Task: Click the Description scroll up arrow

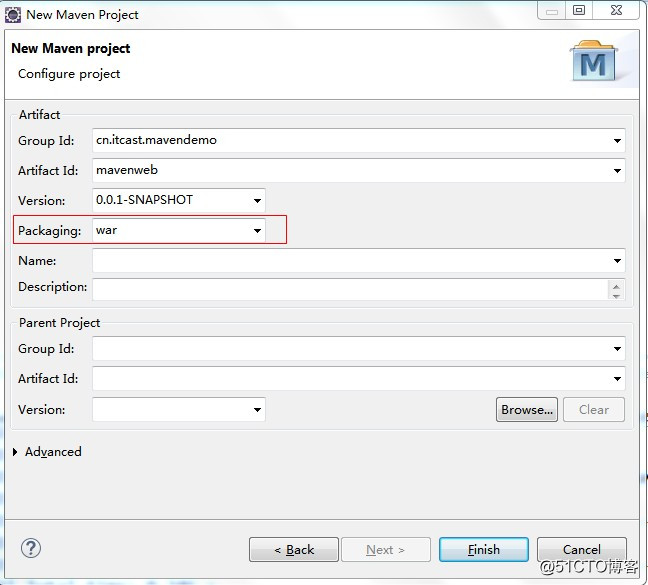Action: pyautogui.click(x=616, y=286)
